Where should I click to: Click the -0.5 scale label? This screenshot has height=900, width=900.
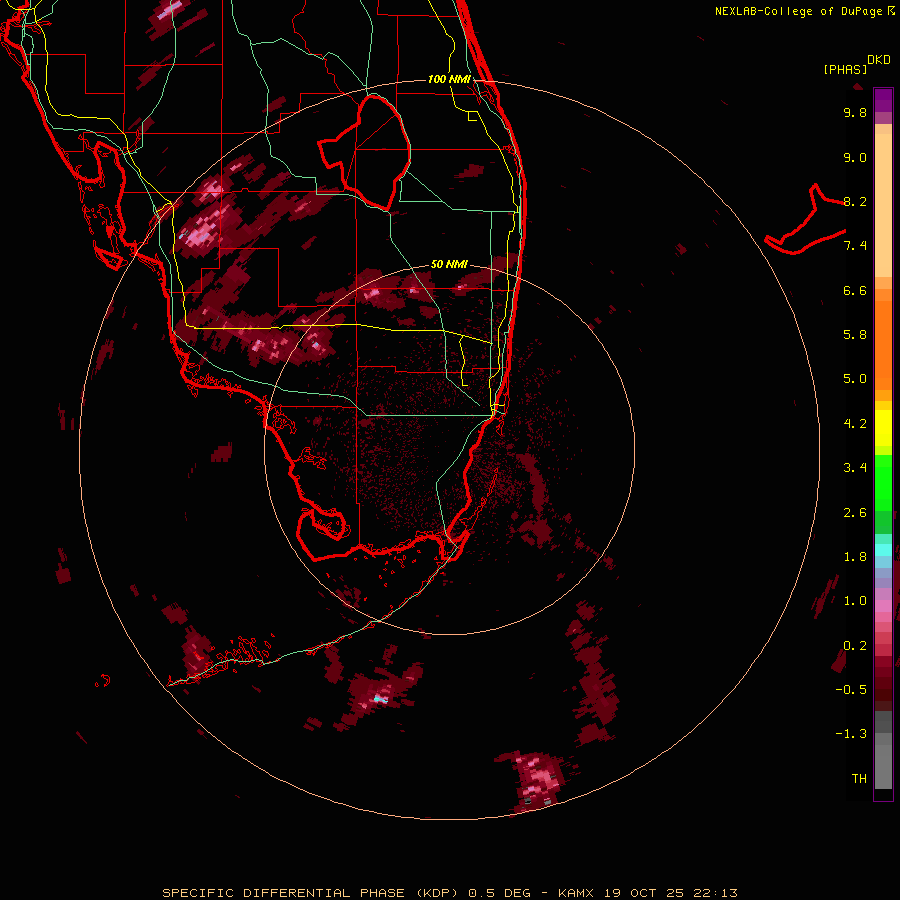(851, 690)
